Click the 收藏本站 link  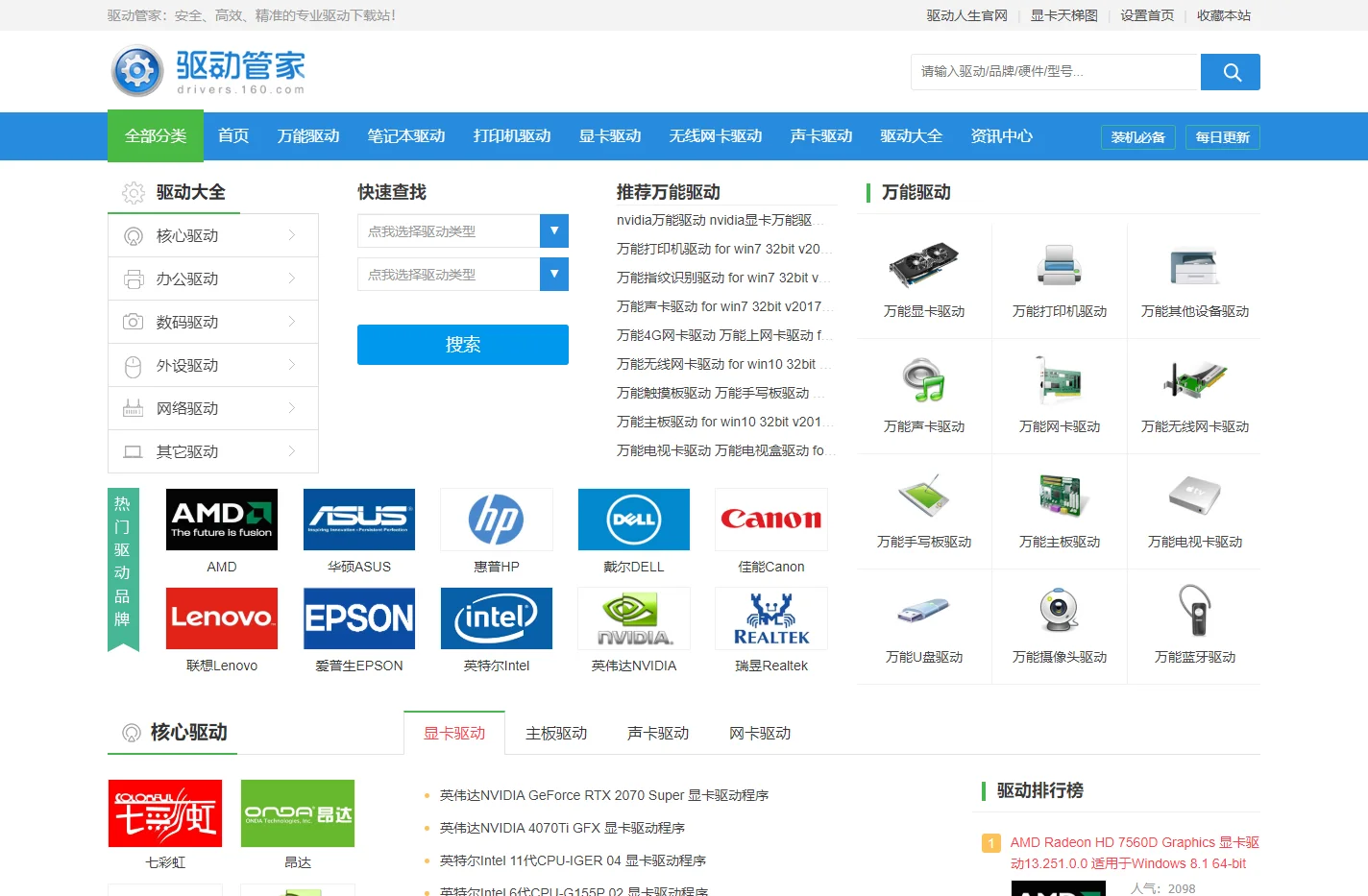pyautogui.click(x=1224, y=15)
